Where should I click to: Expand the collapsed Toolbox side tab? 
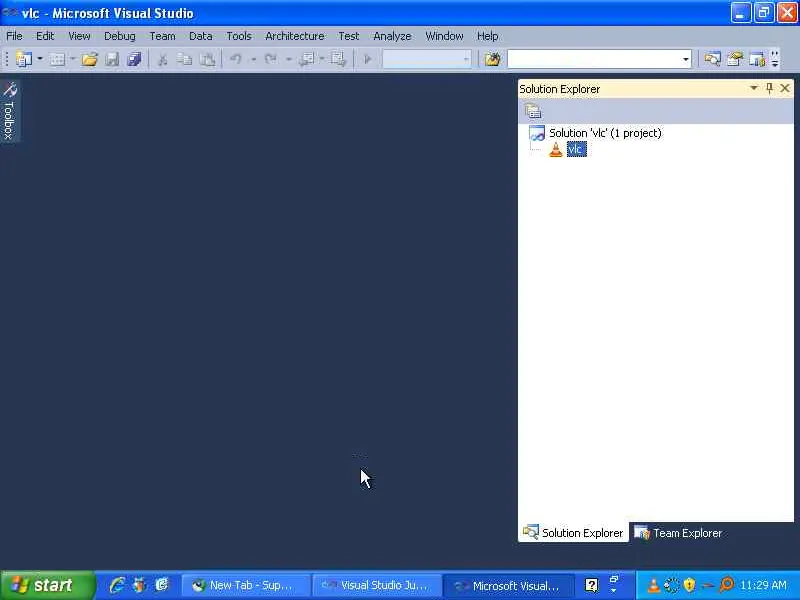pyautogui.click(x=10, y=111)
